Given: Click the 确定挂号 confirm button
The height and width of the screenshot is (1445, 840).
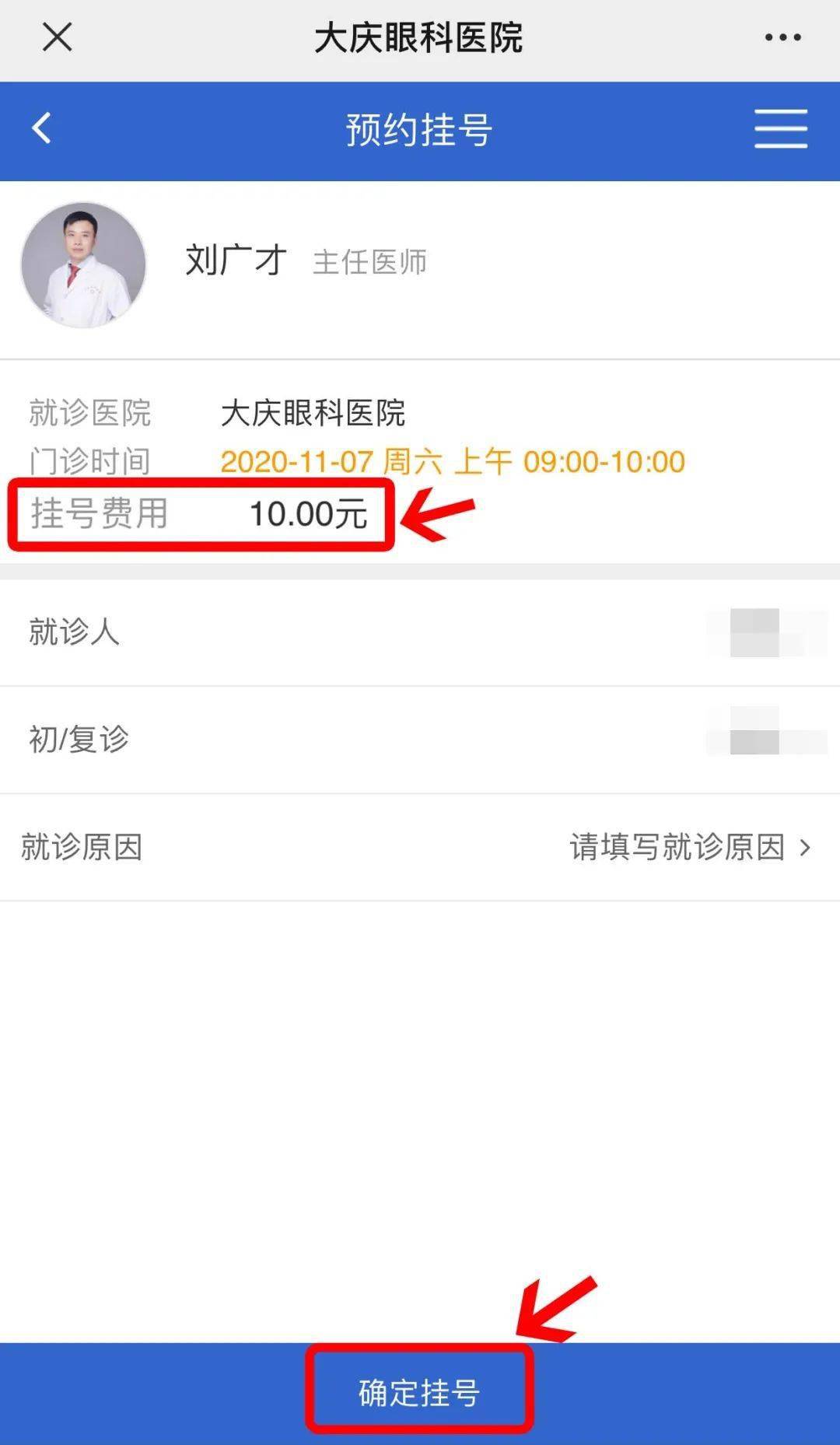Looking at the screenshot, I should click(x=419, y=1392).
